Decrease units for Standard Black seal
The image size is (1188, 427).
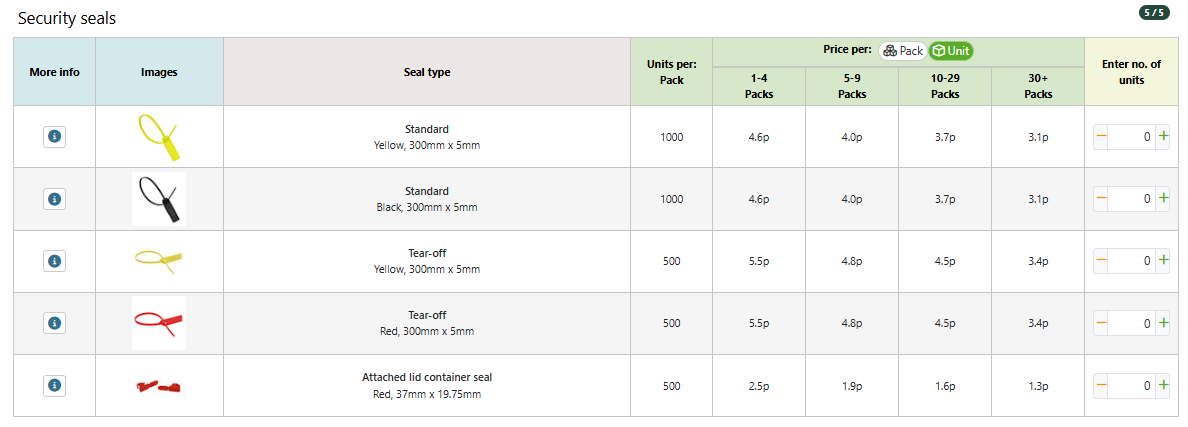(1102, 199)
